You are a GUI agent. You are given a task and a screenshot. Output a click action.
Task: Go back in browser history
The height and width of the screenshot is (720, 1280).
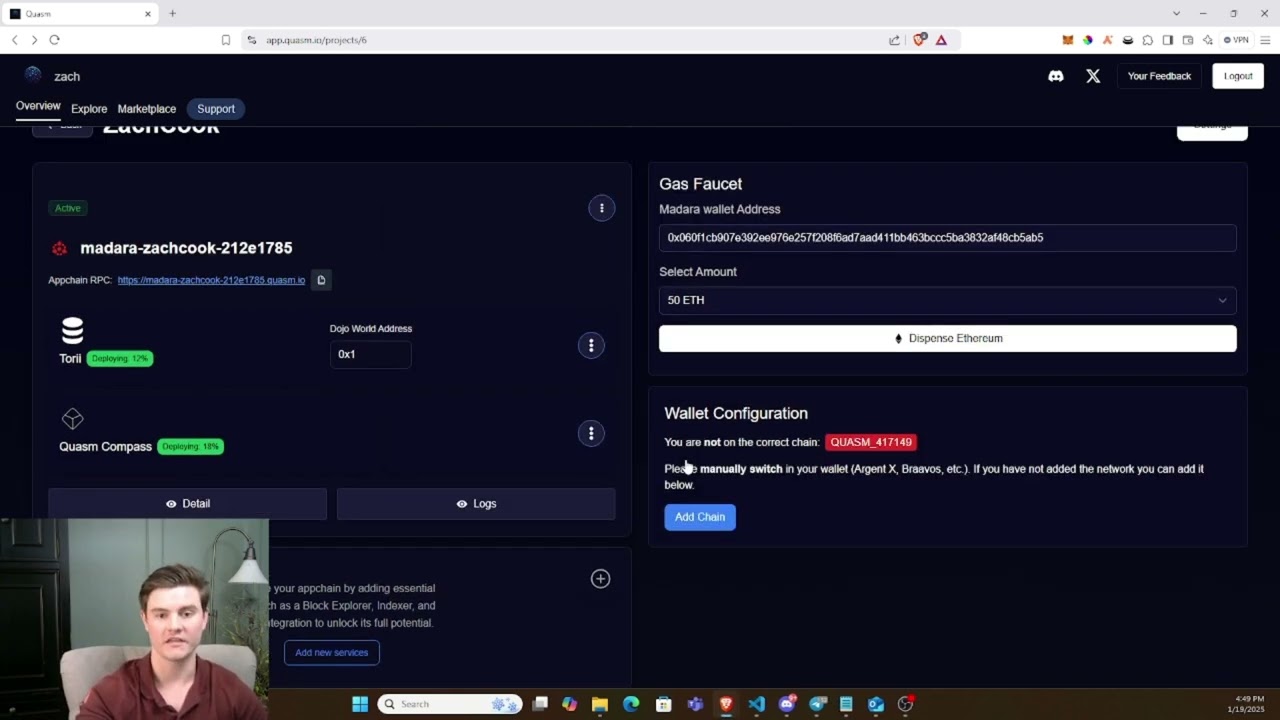point(14,40)
